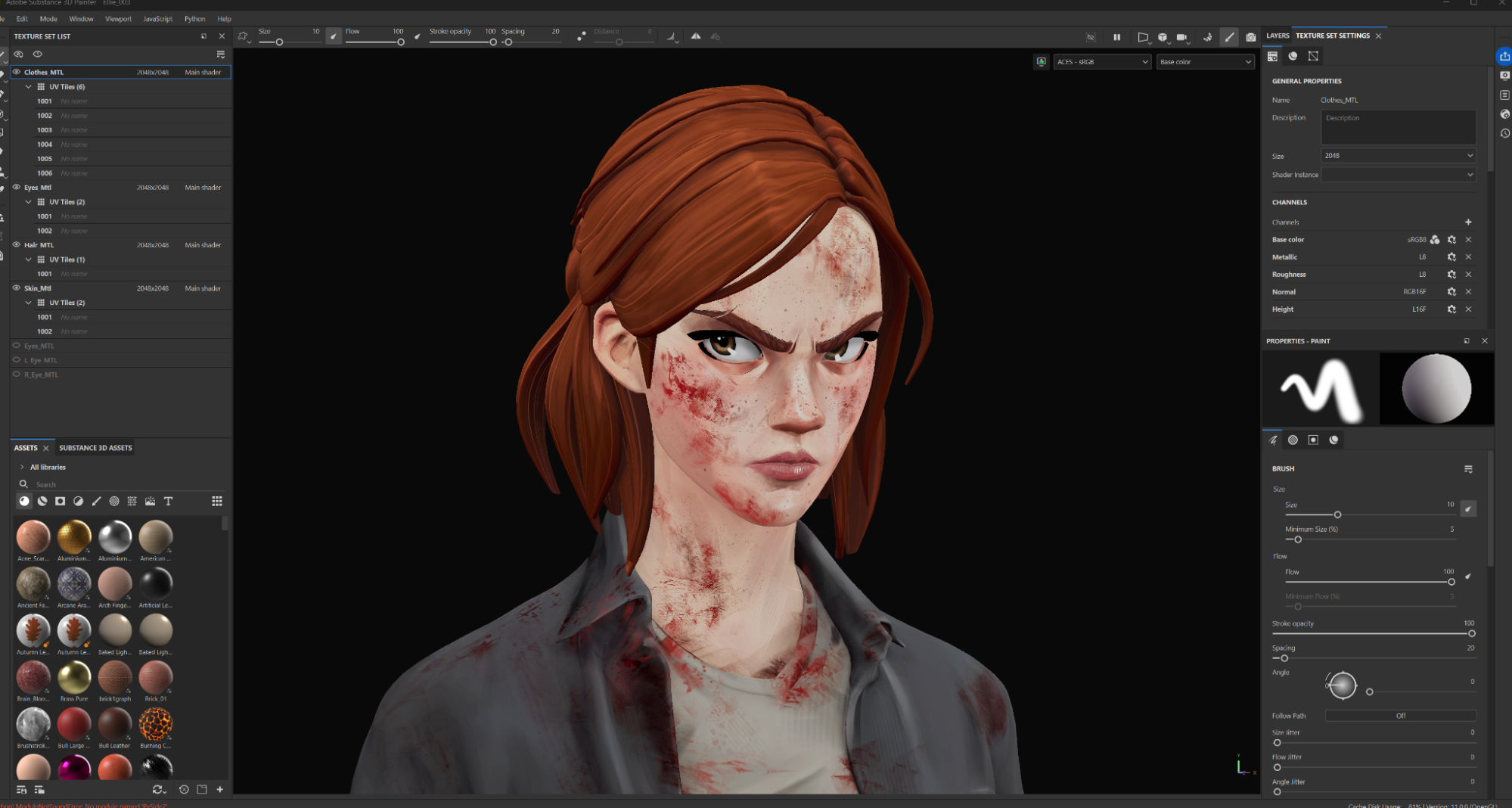
Task: Add a new channel with plus icon
Action: click(1468, 222)
